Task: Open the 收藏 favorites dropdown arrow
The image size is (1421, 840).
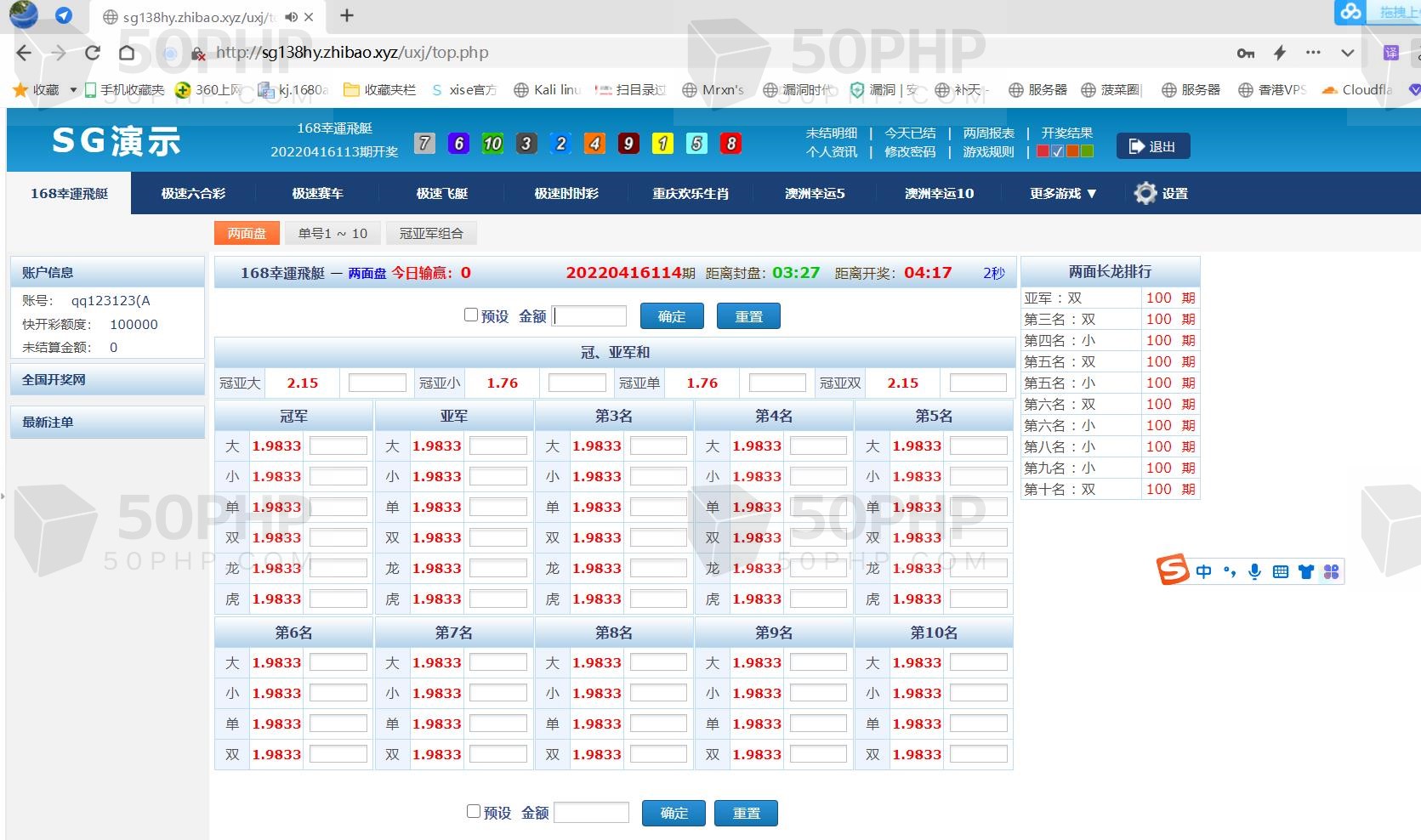Action: tap(73, 90)
